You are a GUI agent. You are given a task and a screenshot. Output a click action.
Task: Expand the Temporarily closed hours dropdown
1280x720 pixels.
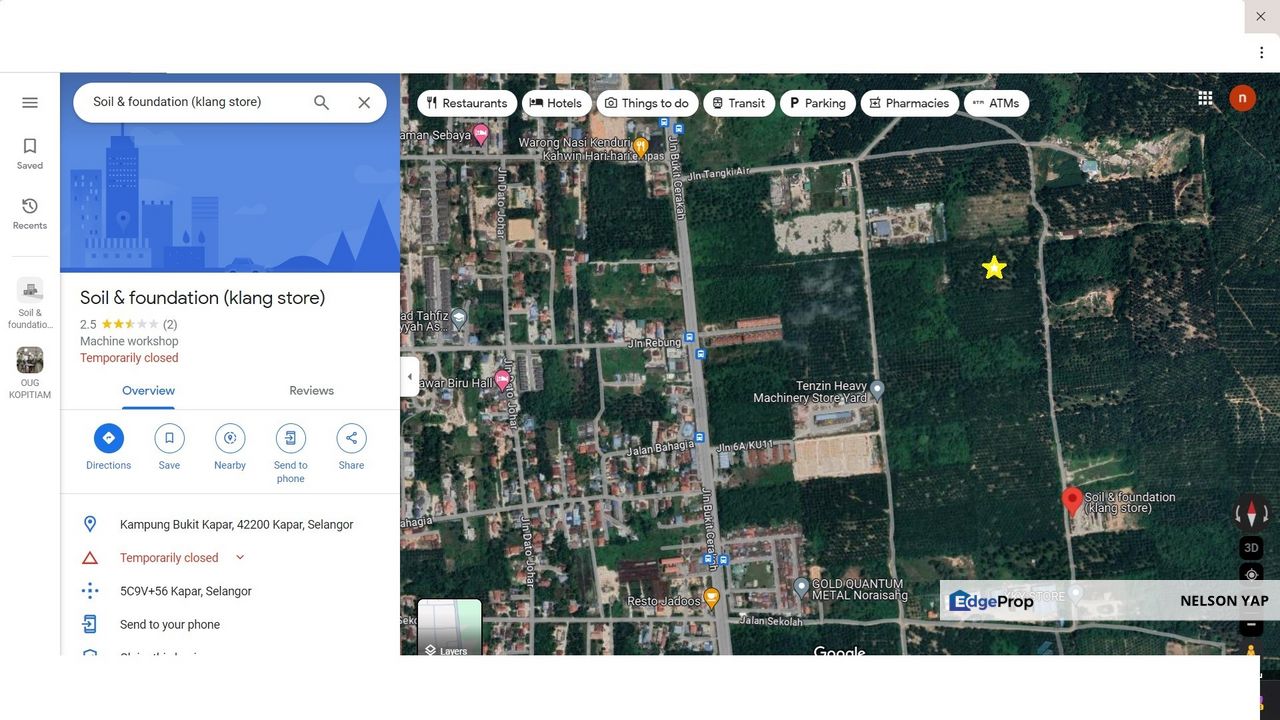click(x=240, y=557)
